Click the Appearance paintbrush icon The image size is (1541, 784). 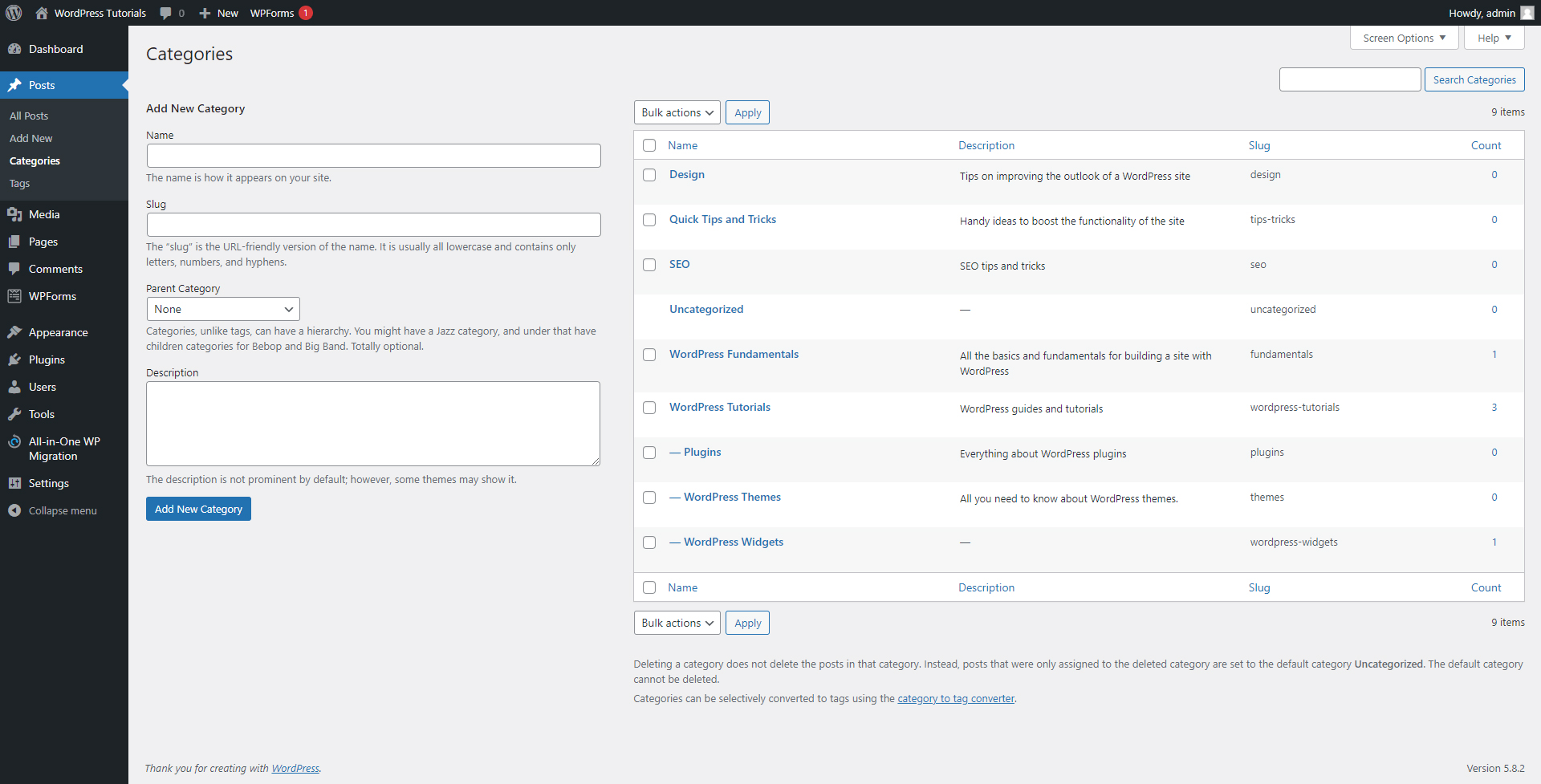tap(14, 332)
